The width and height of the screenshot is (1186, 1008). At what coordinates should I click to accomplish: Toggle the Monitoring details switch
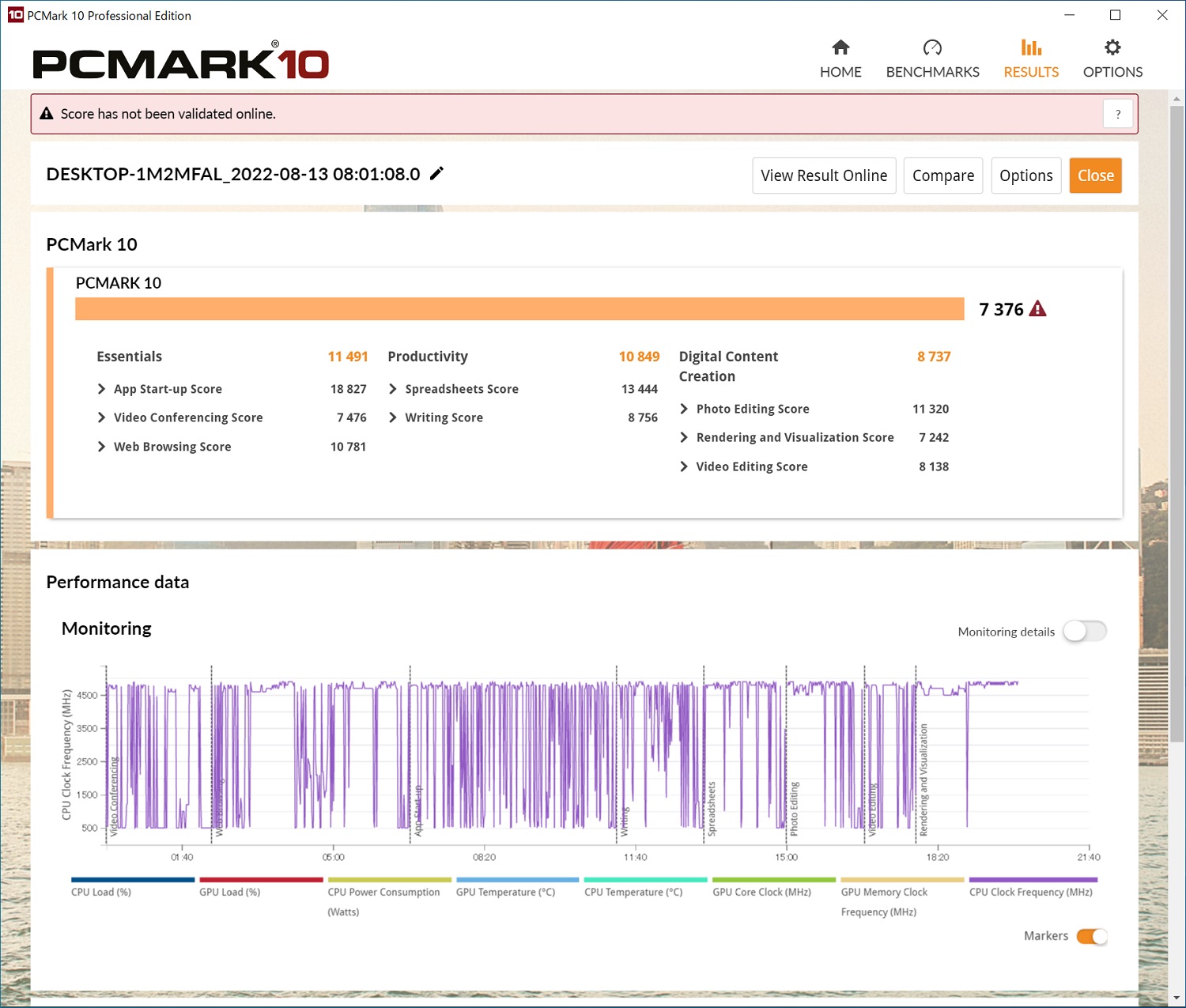pyautogui.click(x=1085, y=631)
